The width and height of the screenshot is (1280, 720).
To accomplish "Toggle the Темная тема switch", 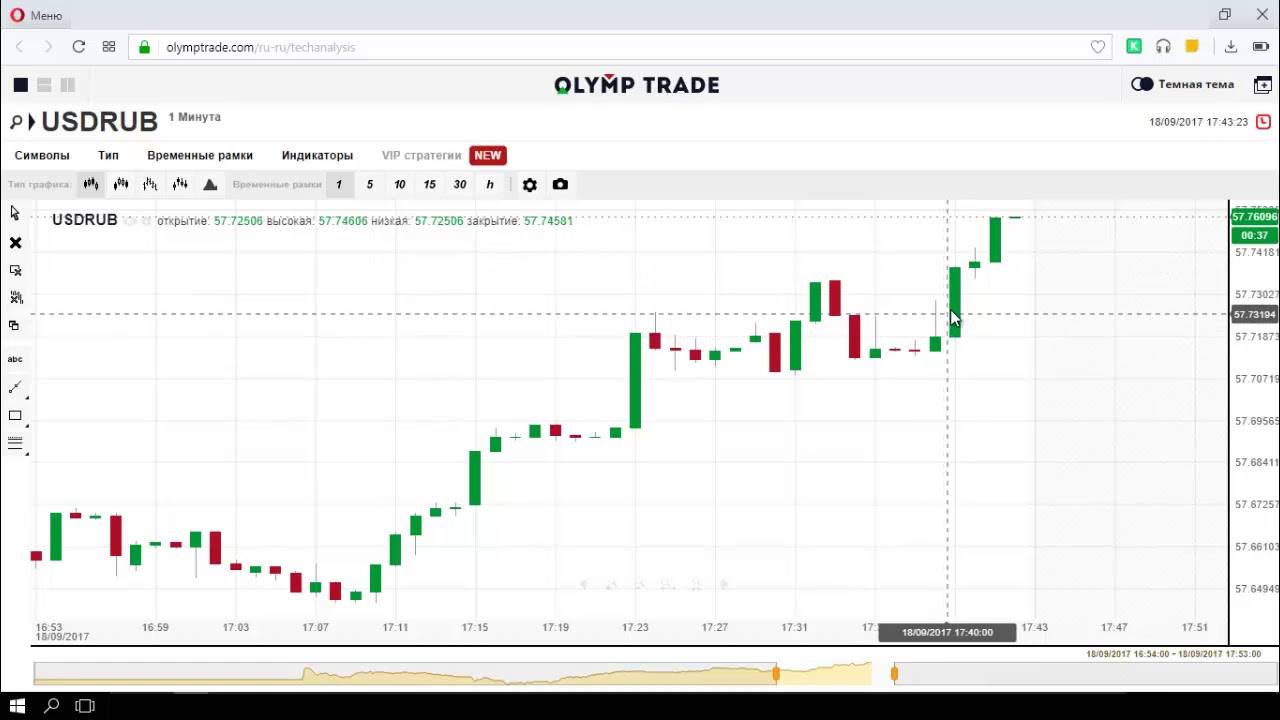I will [1142, 84].
